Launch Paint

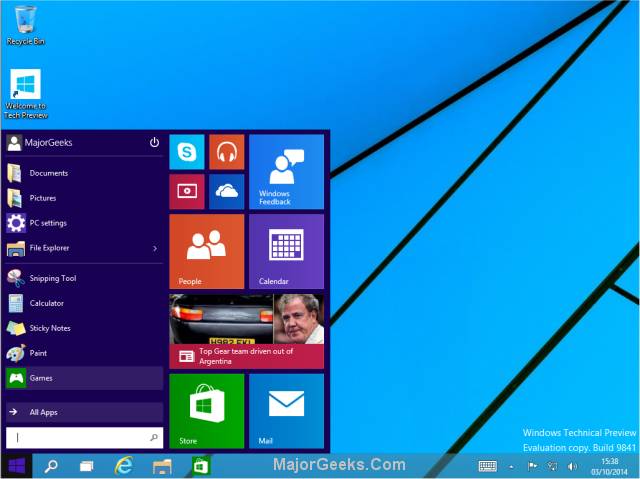tap(84, 353)
